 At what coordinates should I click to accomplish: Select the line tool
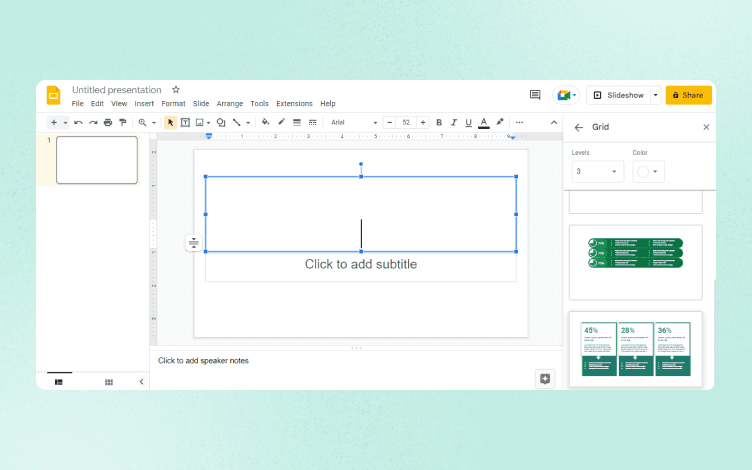[x=236, y=123]
